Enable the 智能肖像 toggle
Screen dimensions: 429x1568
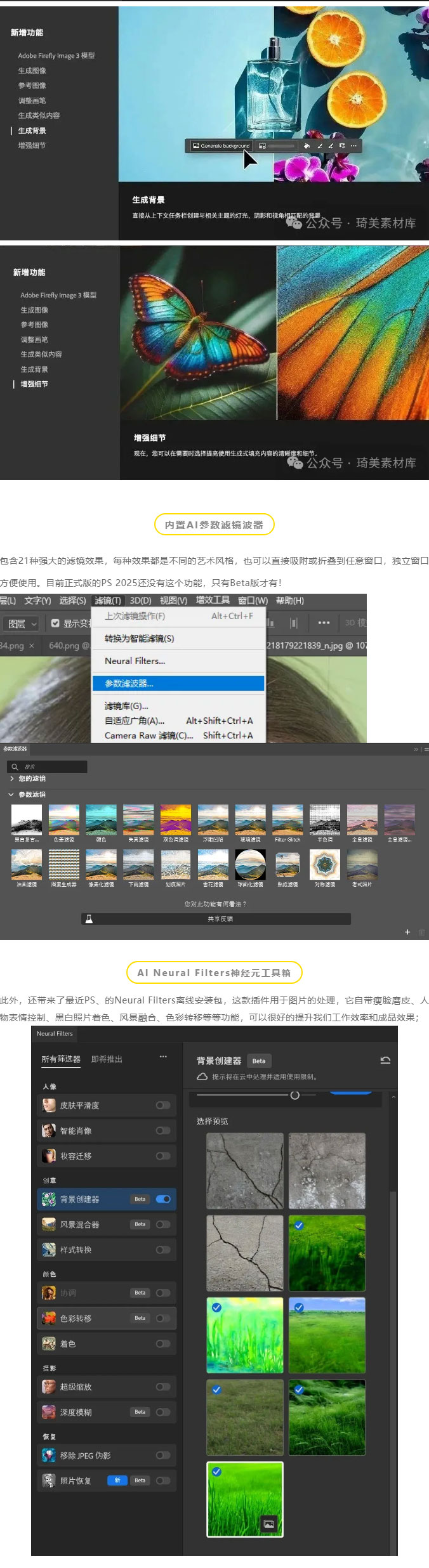click(x=163, y=1130)
